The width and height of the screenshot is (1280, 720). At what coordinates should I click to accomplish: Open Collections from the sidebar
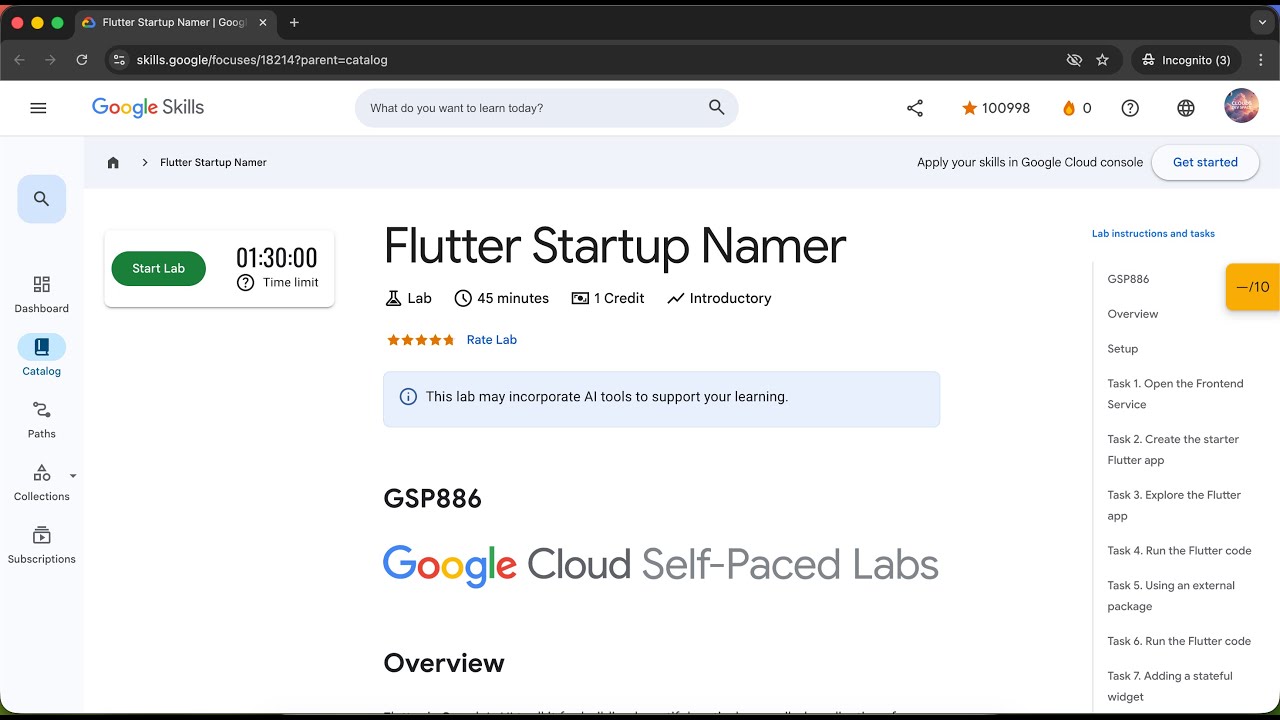pos(42,483)
